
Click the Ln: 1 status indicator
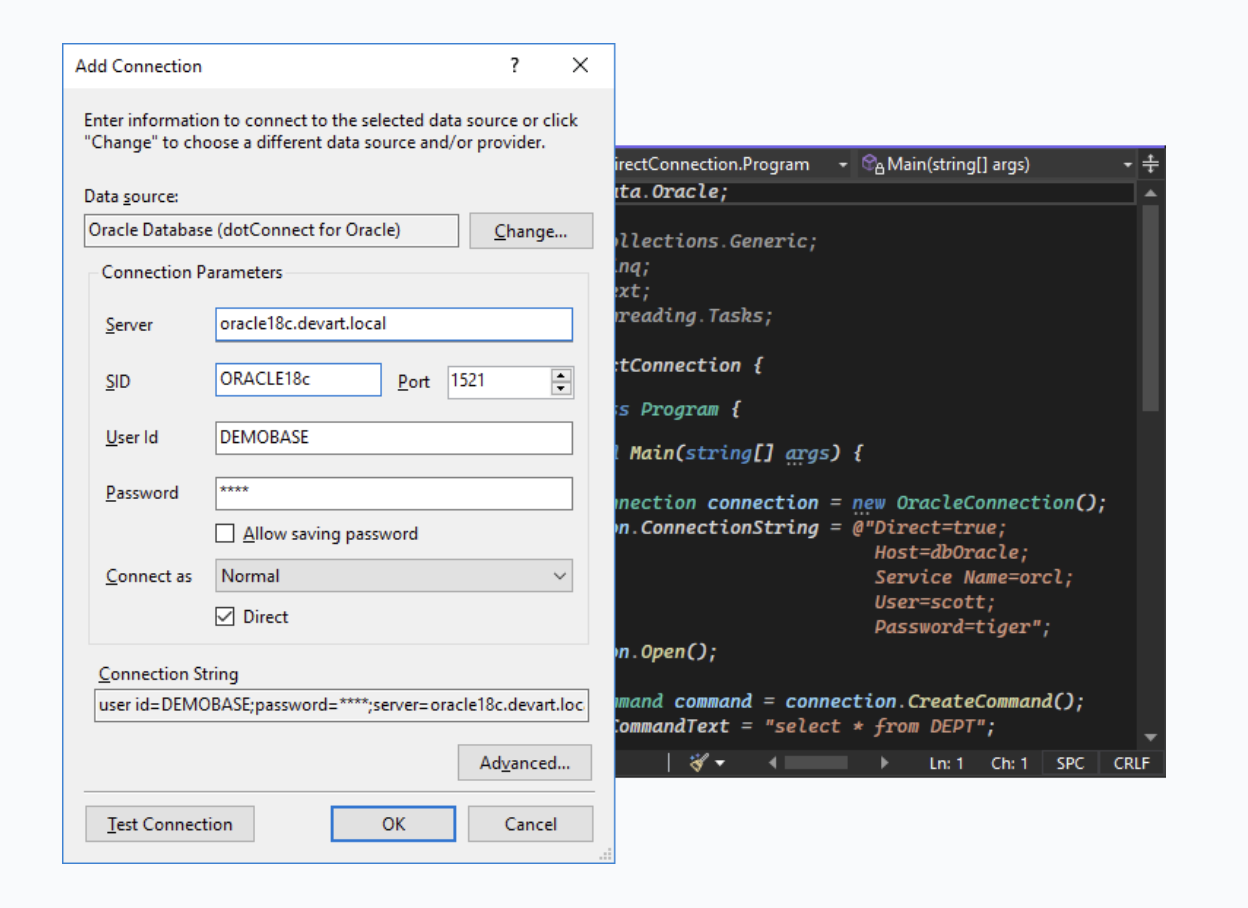click(x=946, y=763)
